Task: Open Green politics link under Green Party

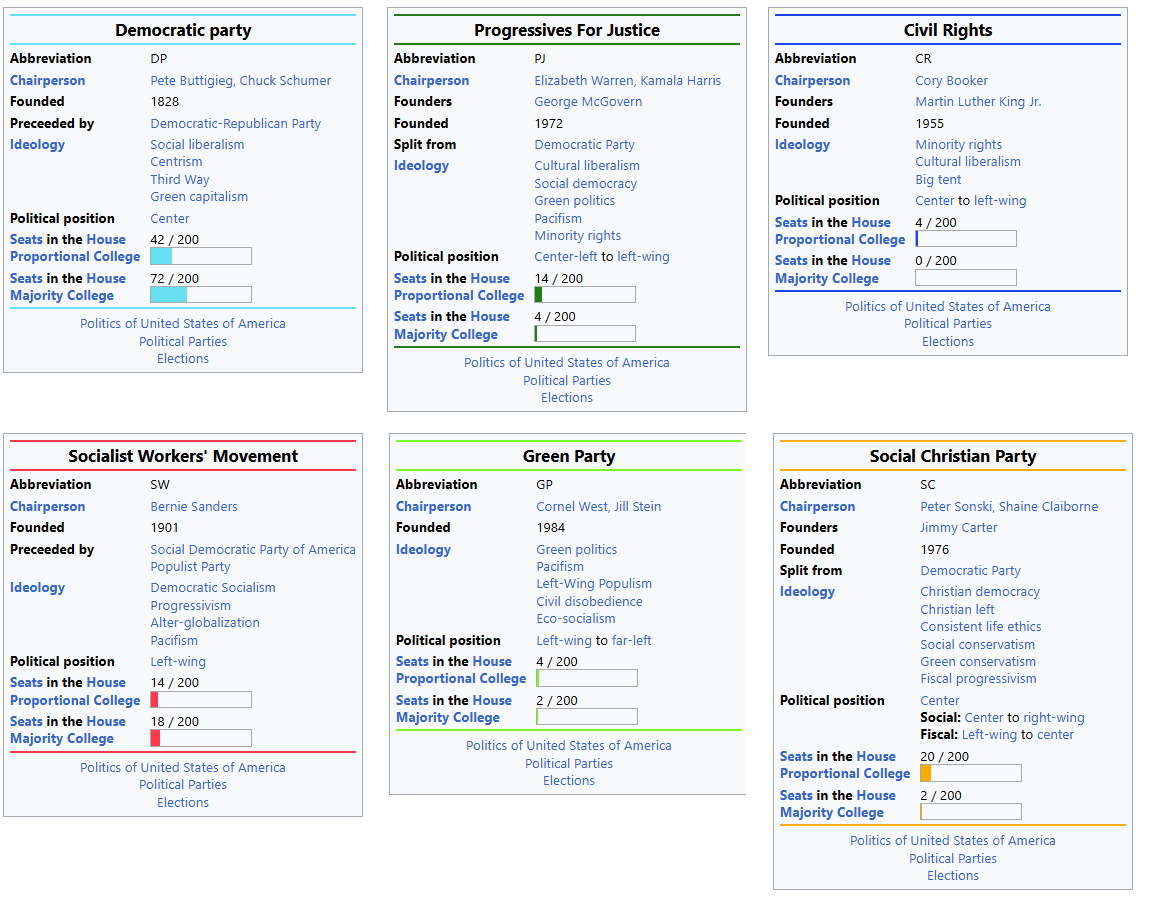Action: (576, 550)
